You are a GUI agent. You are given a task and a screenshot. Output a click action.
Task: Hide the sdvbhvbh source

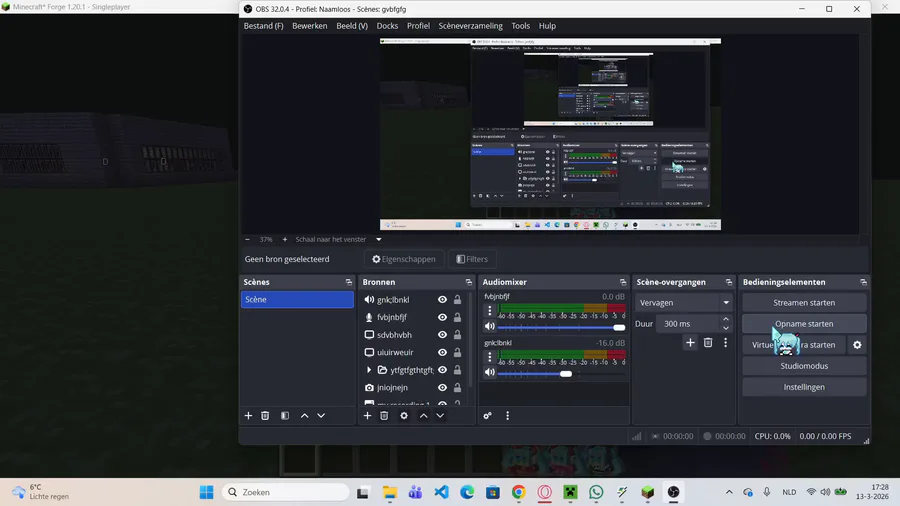(443, 334)
